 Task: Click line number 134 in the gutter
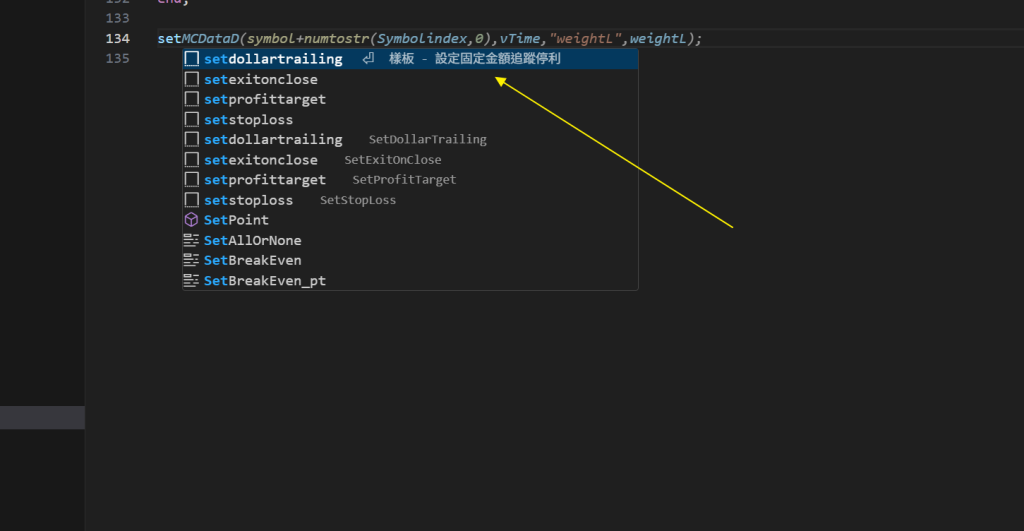[117, 38]
